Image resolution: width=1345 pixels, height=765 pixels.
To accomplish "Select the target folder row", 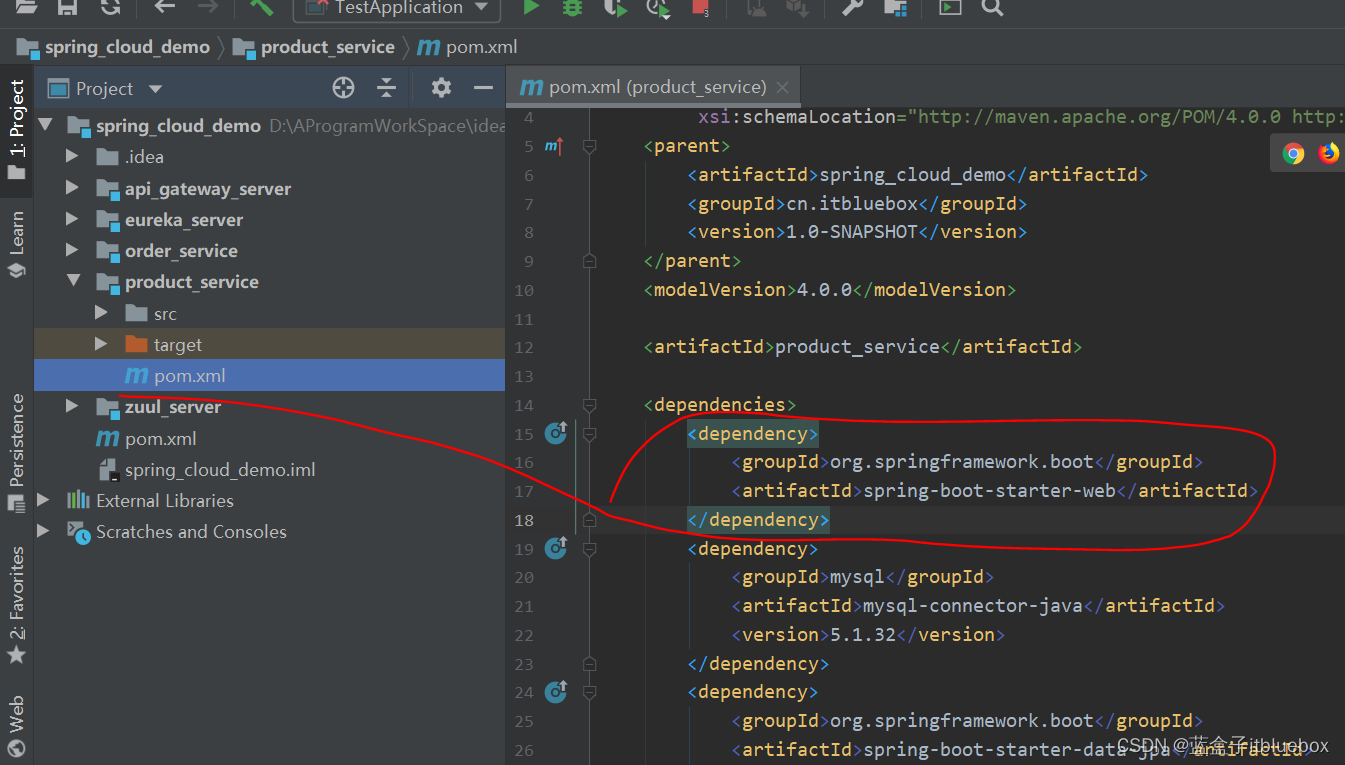I will click(269, 345).
